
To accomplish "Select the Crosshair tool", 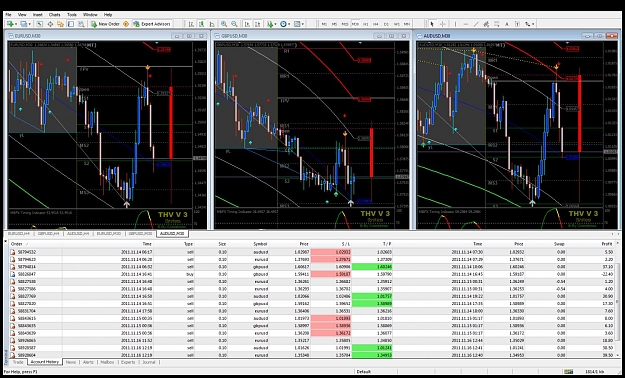I will 442,24.
